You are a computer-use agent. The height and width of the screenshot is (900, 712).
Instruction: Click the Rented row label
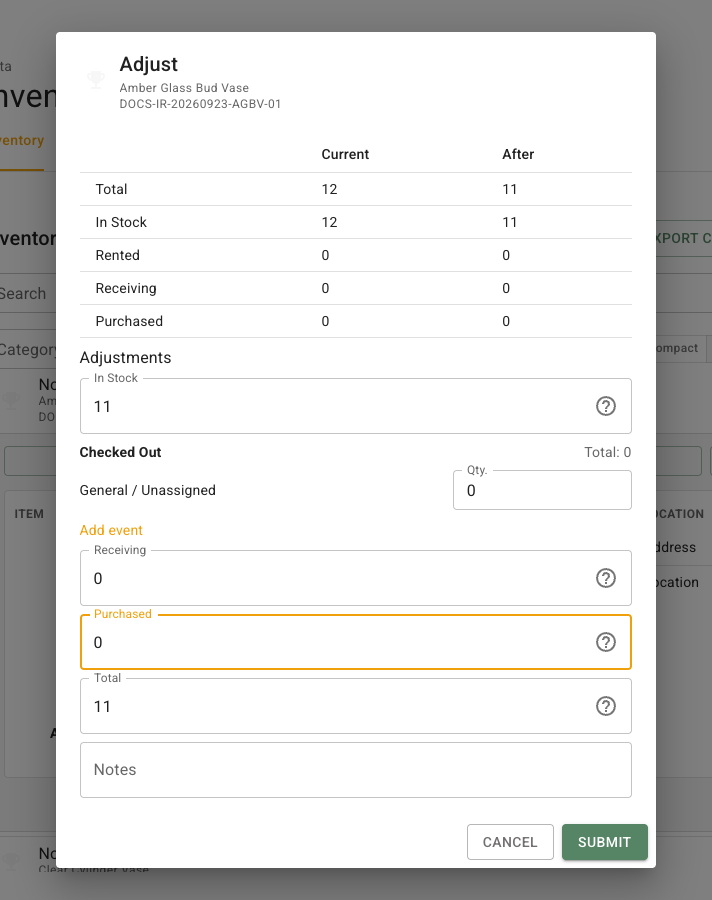tap(118, 255)
